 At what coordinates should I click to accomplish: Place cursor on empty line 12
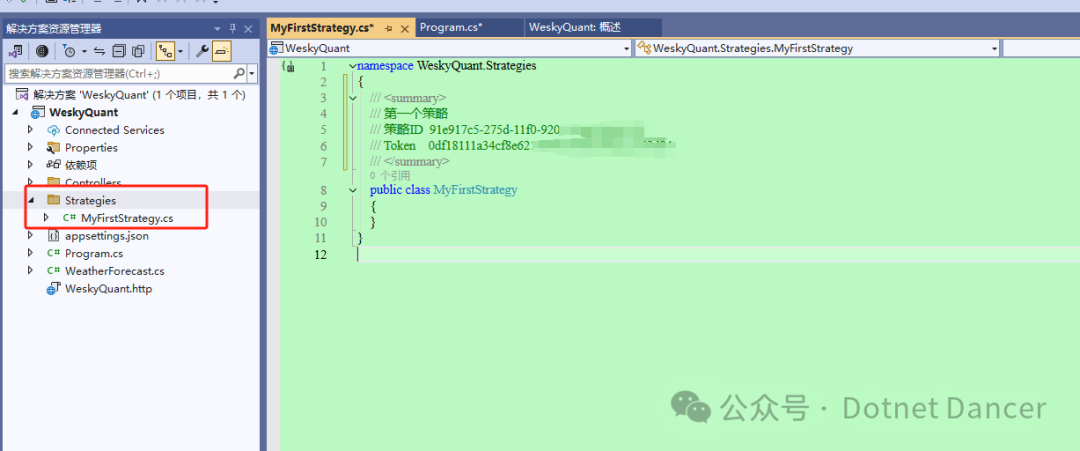tap(718, 255)
